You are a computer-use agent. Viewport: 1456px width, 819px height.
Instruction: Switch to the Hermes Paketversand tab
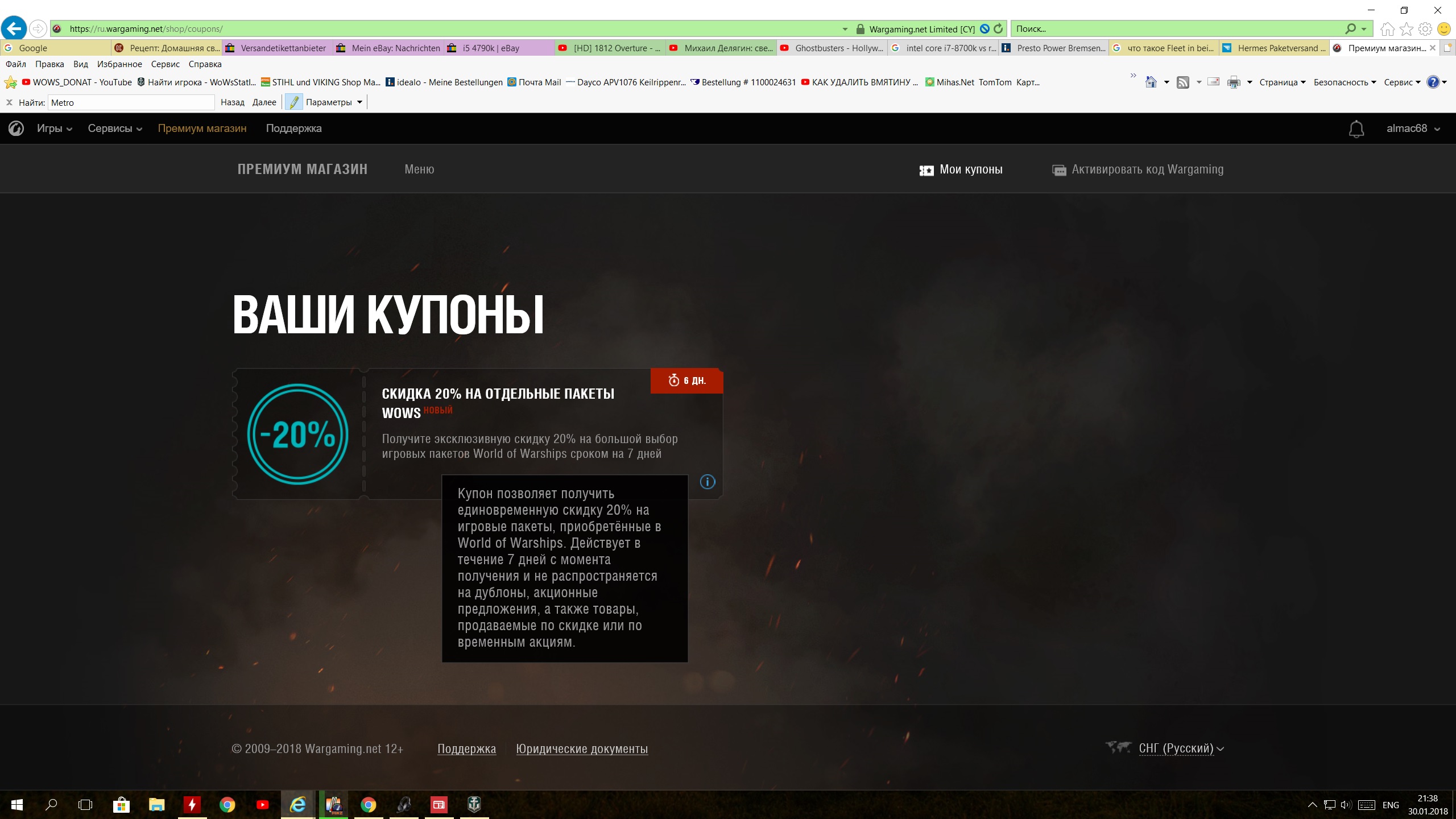tap(1273, 48)
